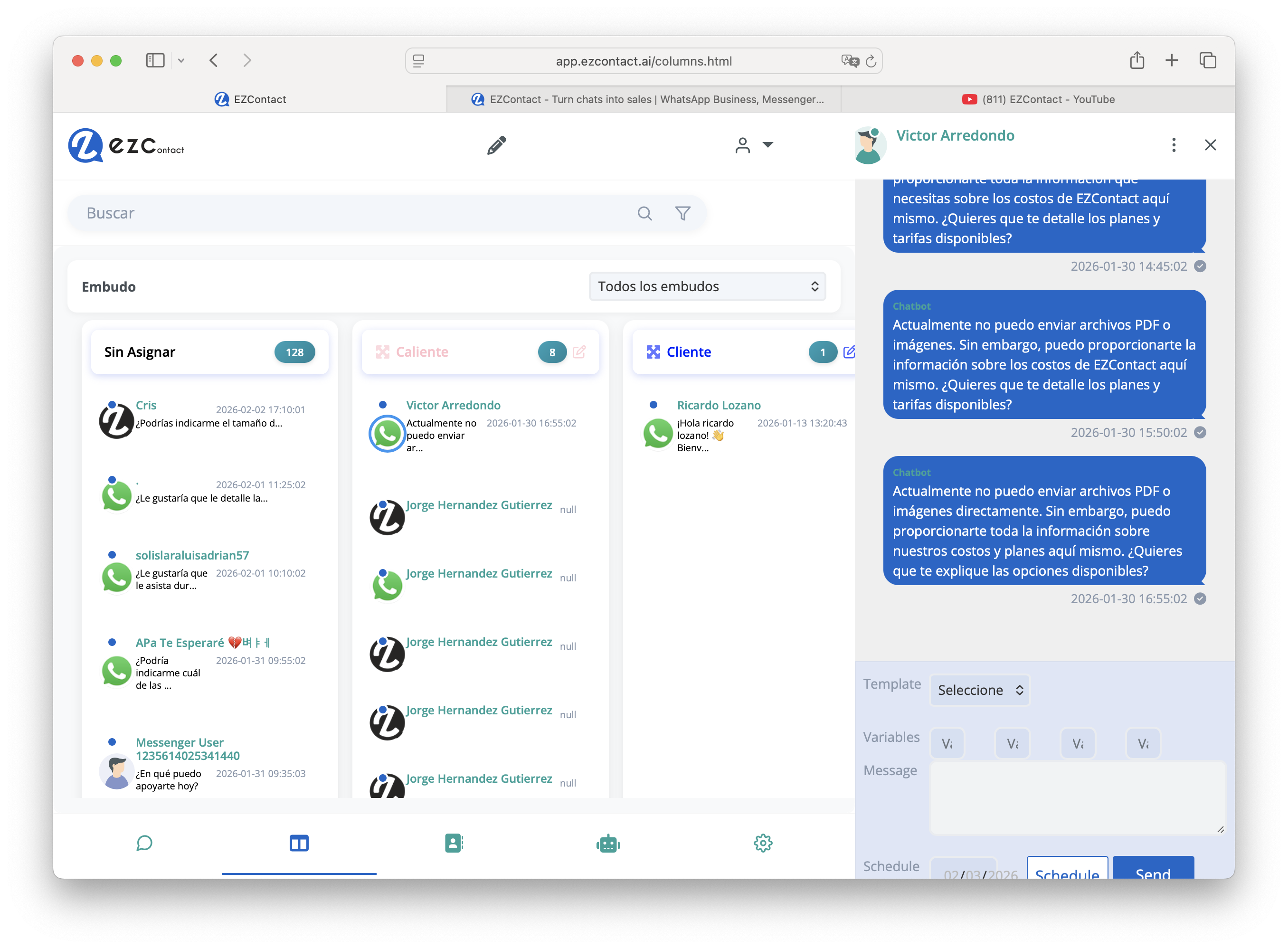The width and height of the screenshot is (1288, 949).
Task: Switch to the contacts book icon
Action: pos(454,843)
